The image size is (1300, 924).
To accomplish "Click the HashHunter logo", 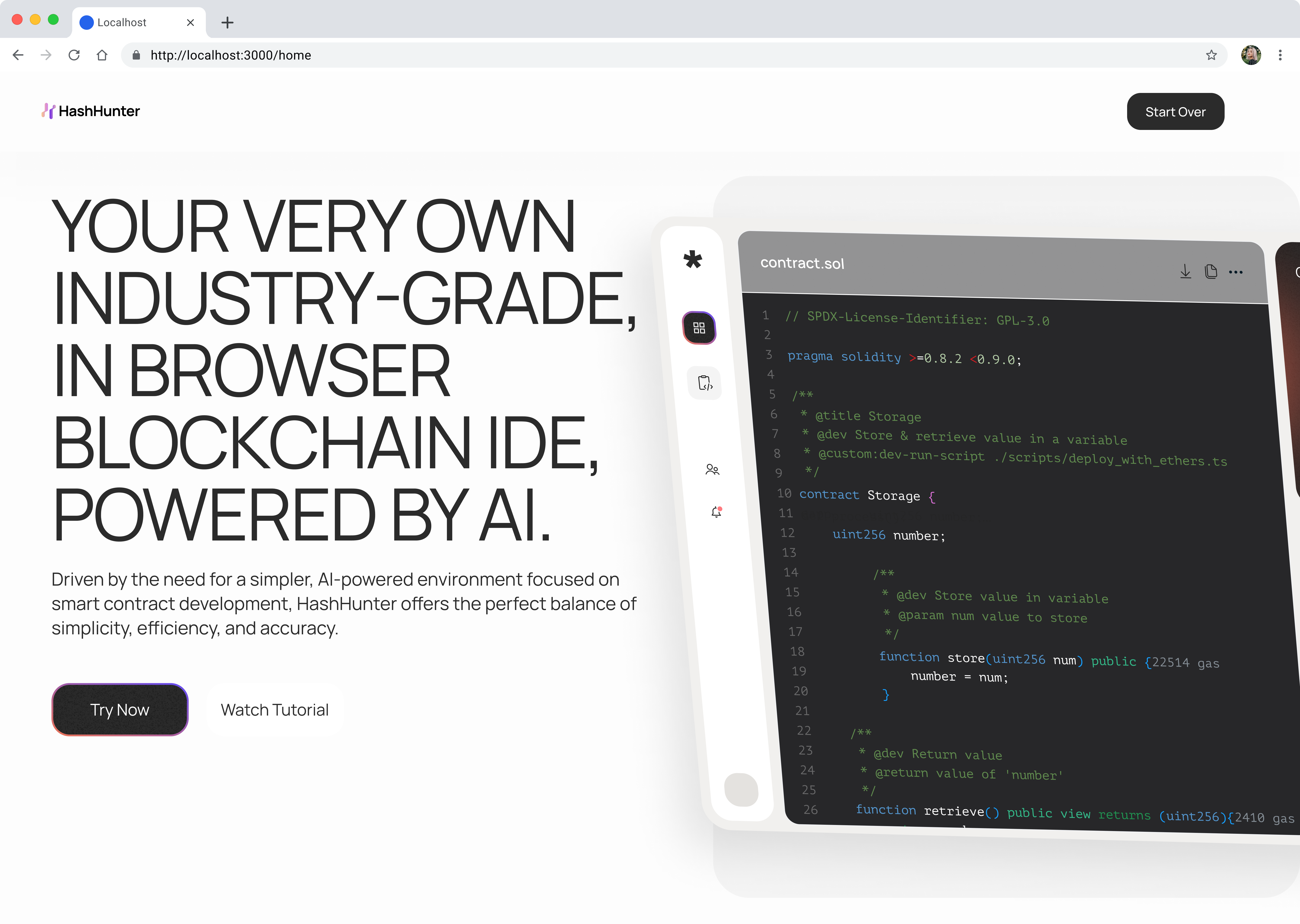I will coord(91,111).
